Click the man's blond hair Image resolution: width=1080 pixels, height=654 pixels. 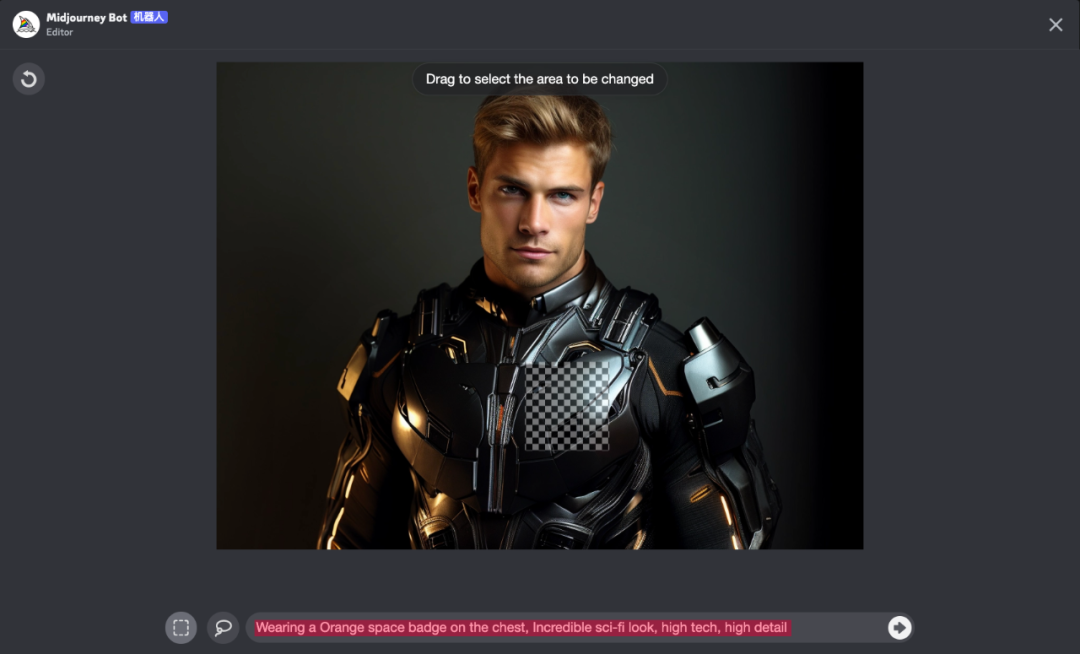542,125
